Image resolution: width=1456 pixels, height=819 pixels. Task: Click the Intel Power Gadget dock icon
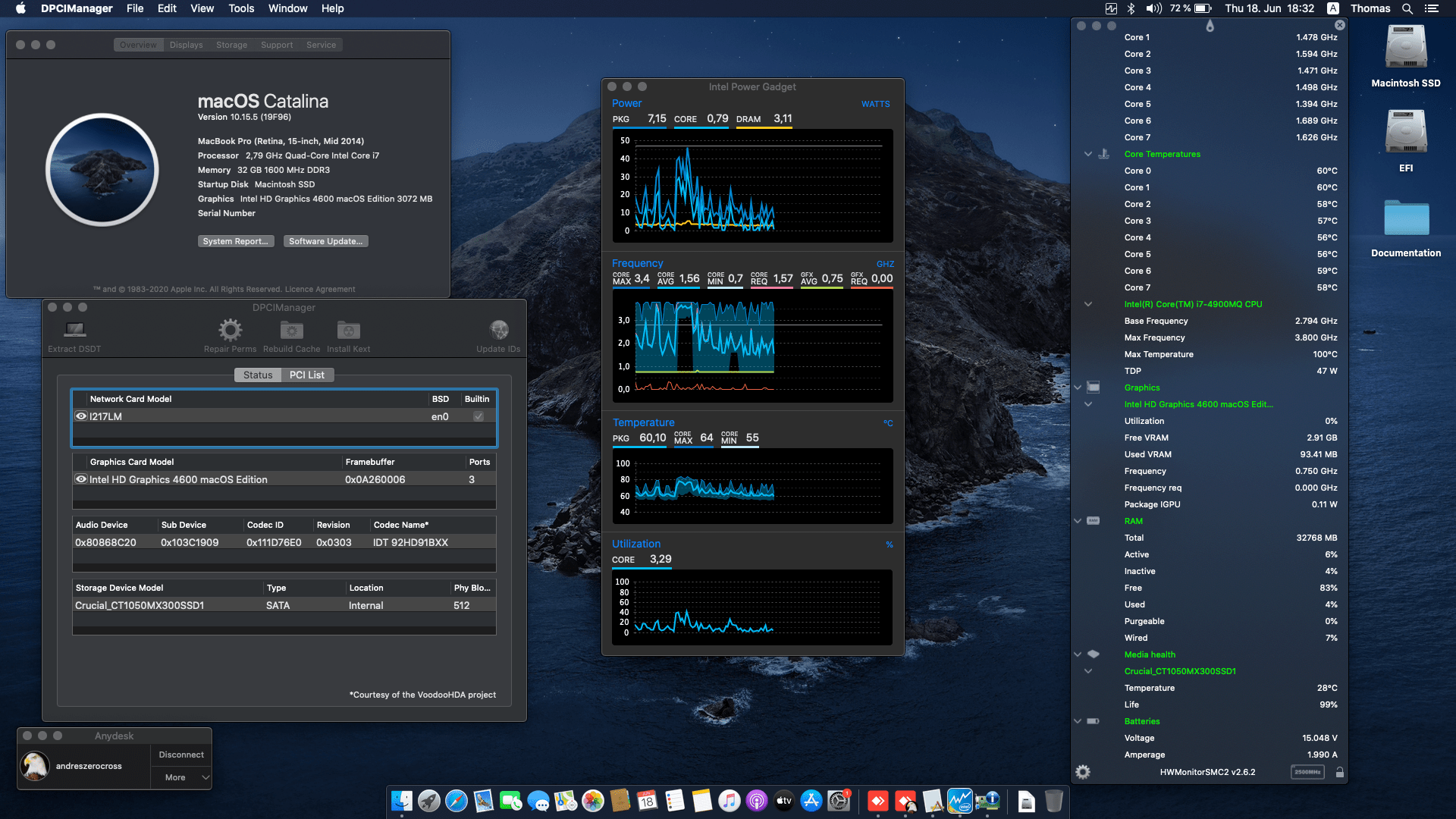click(959, 801)
